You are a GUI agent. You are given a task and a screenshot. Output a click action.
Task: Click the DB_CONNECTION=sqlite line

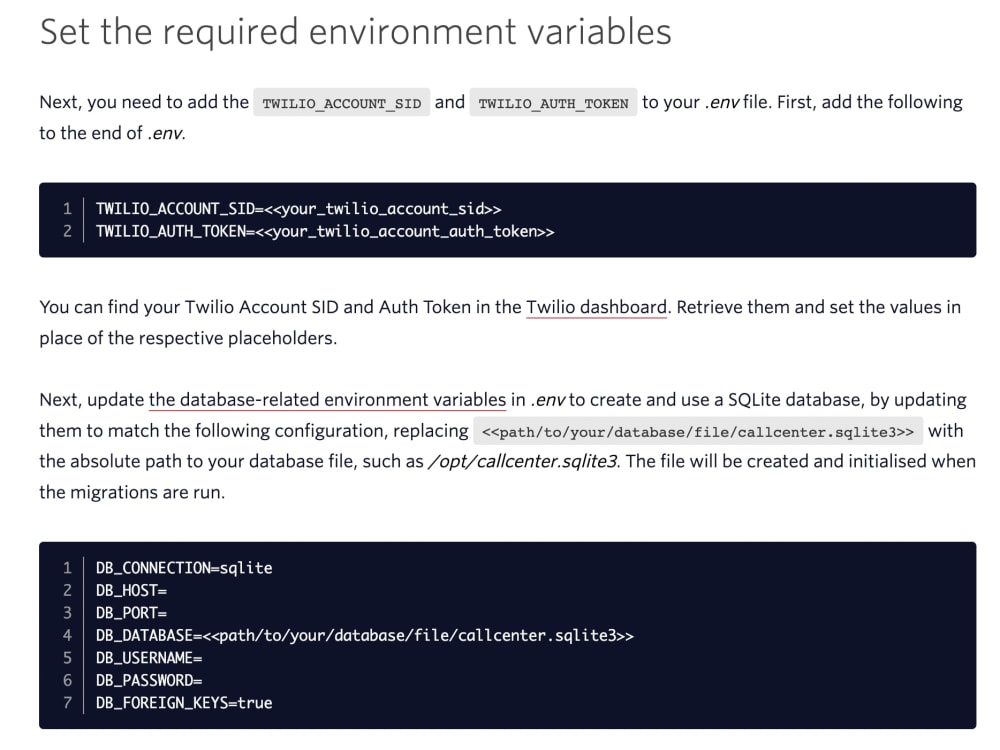pos(183,567)
